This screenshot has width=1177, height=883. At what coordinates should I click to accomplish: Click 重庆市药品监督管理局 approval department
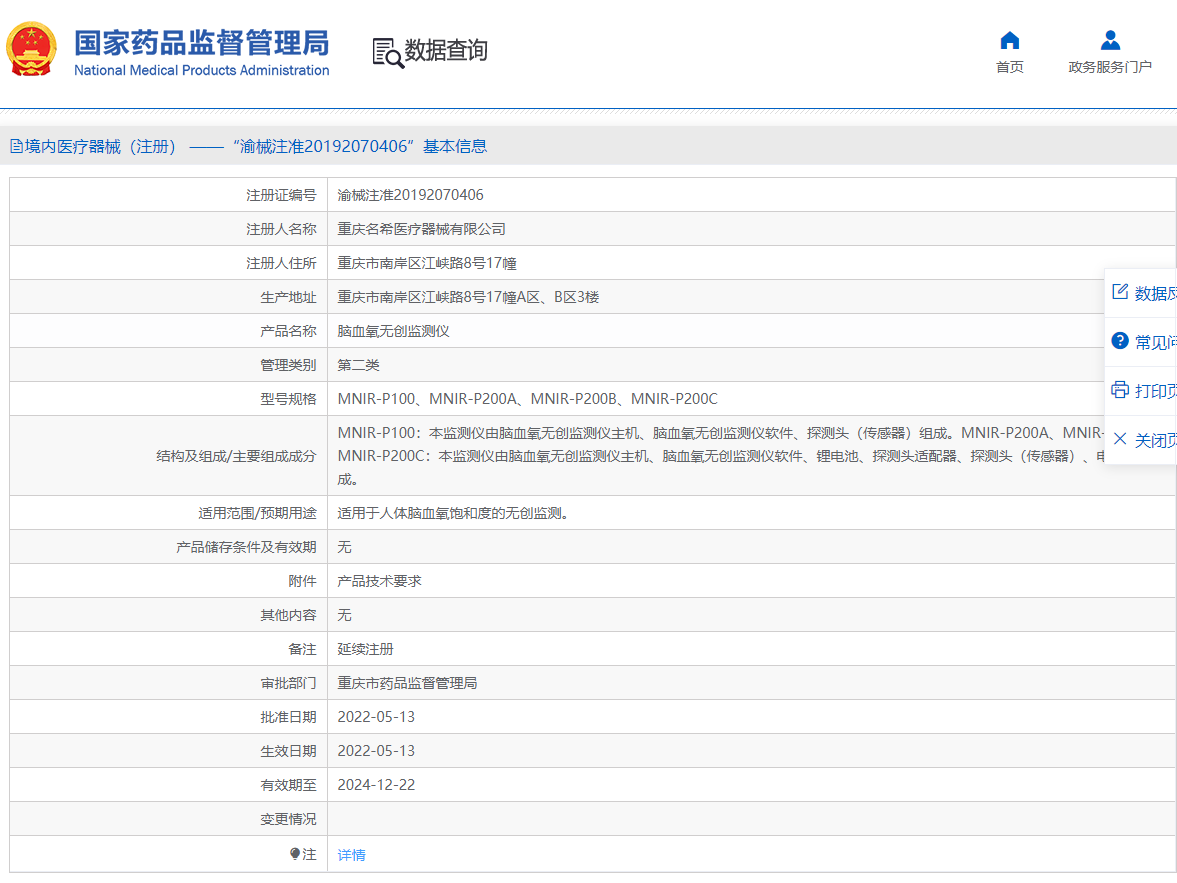pyautogui.click(x=407, y=683)
